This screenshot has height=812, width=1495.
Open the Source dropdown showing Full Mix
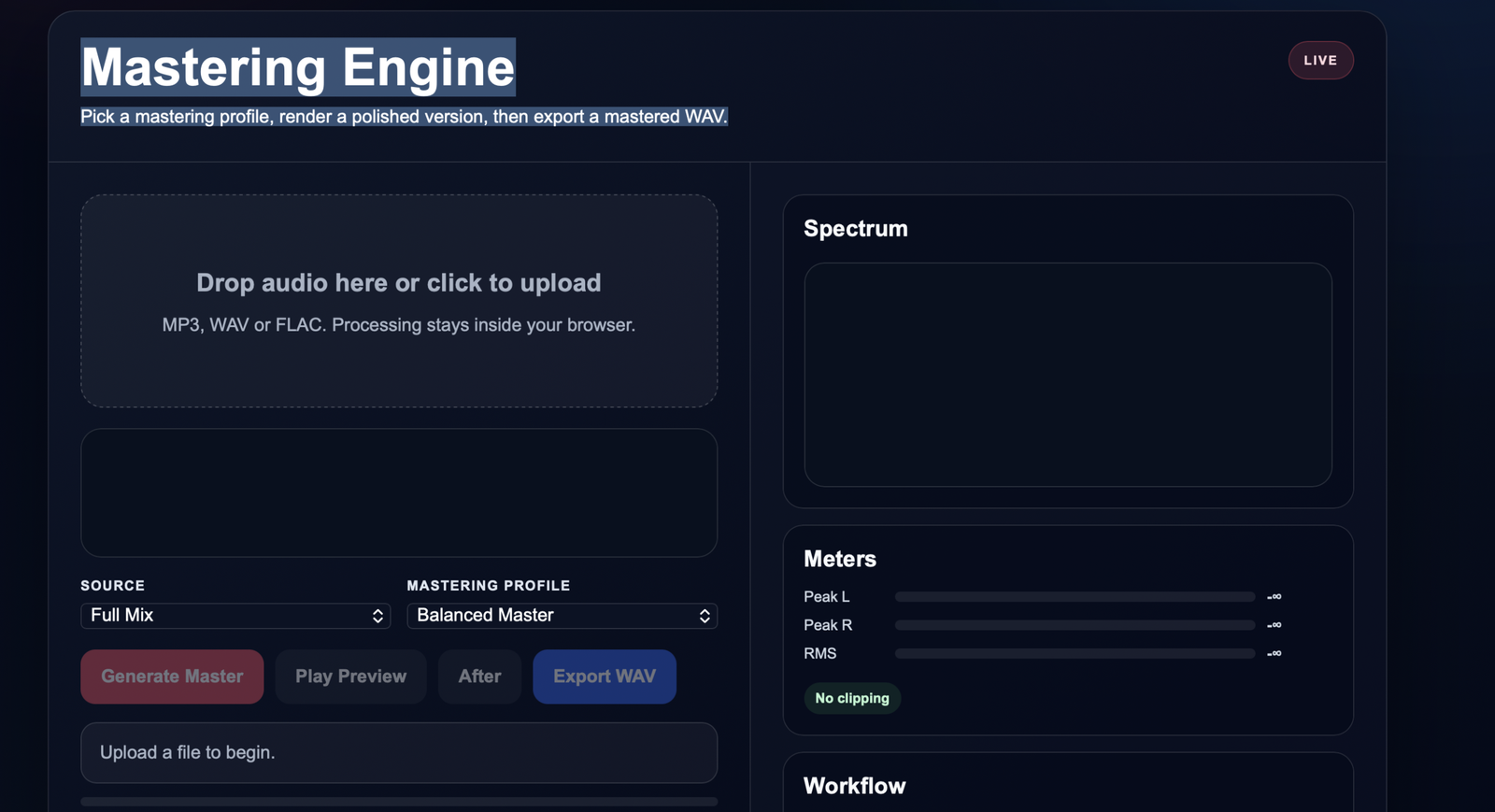235,615
